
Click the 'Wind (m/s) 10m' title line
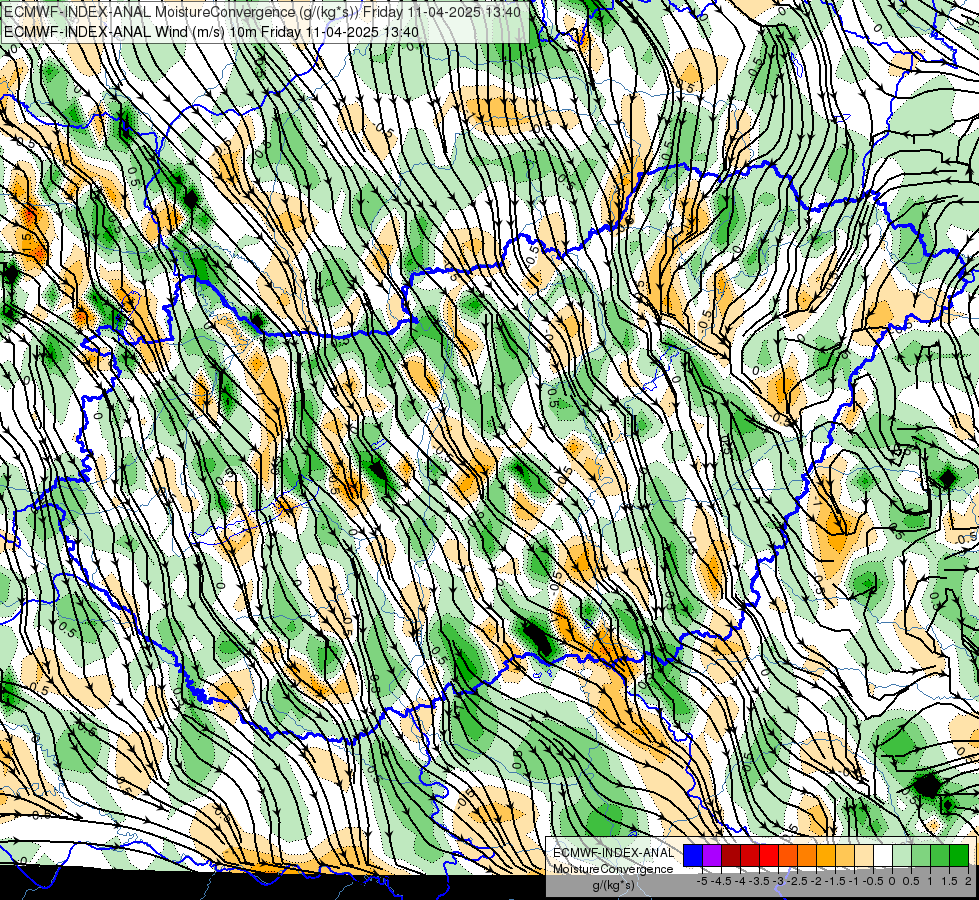[211, 31]
